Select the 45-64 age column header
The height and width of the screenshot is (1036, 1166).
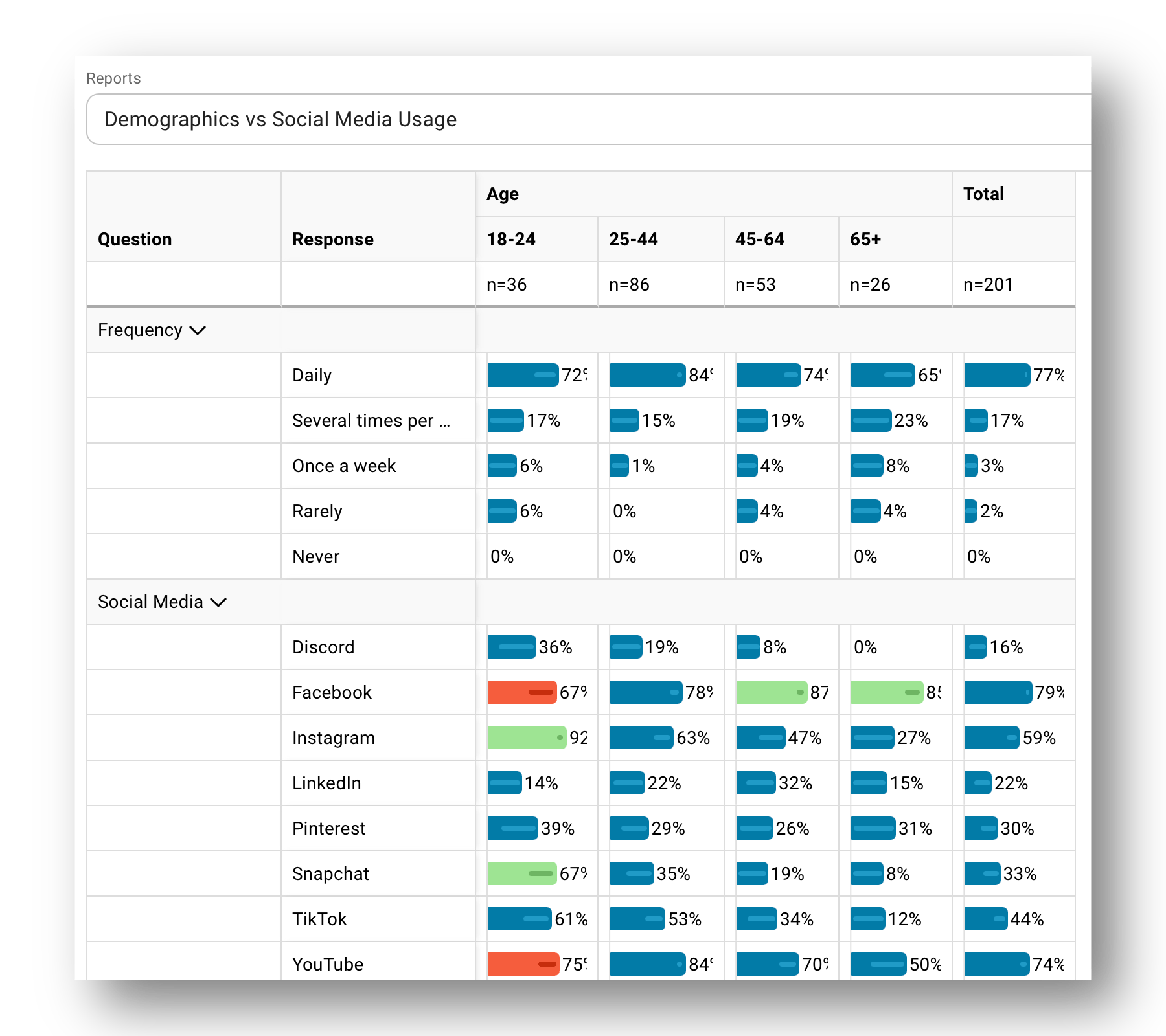pos(759,240)
